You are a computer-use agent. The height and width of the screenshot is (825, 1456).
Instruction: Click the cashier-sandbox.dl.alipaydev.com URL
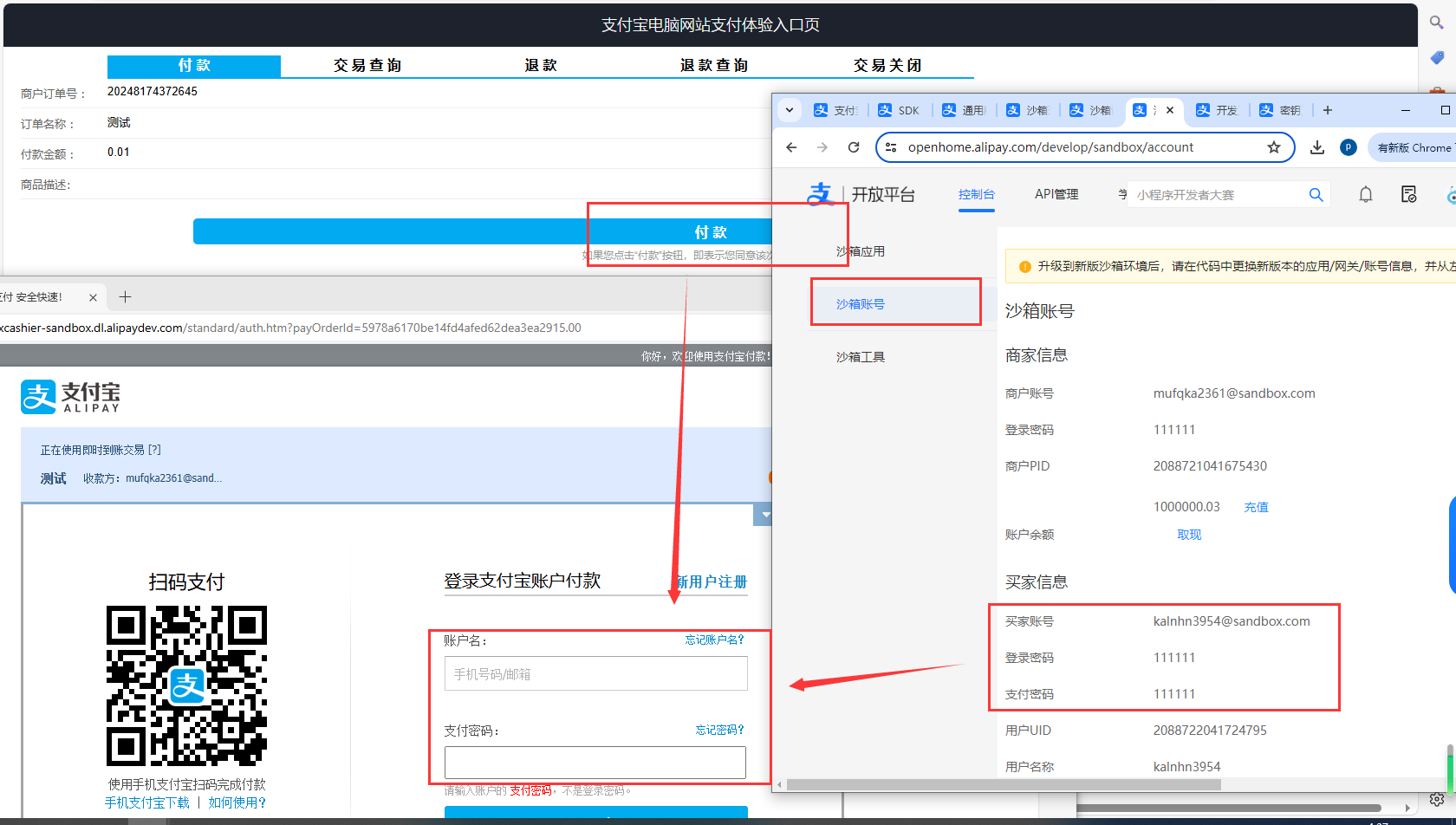point(290,328)
